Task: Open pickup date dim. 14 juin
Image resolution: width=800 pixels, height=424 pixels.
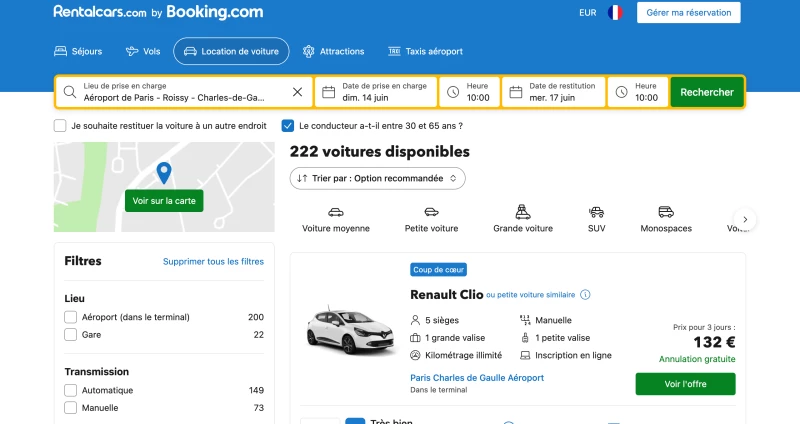Action: point(376,92)
